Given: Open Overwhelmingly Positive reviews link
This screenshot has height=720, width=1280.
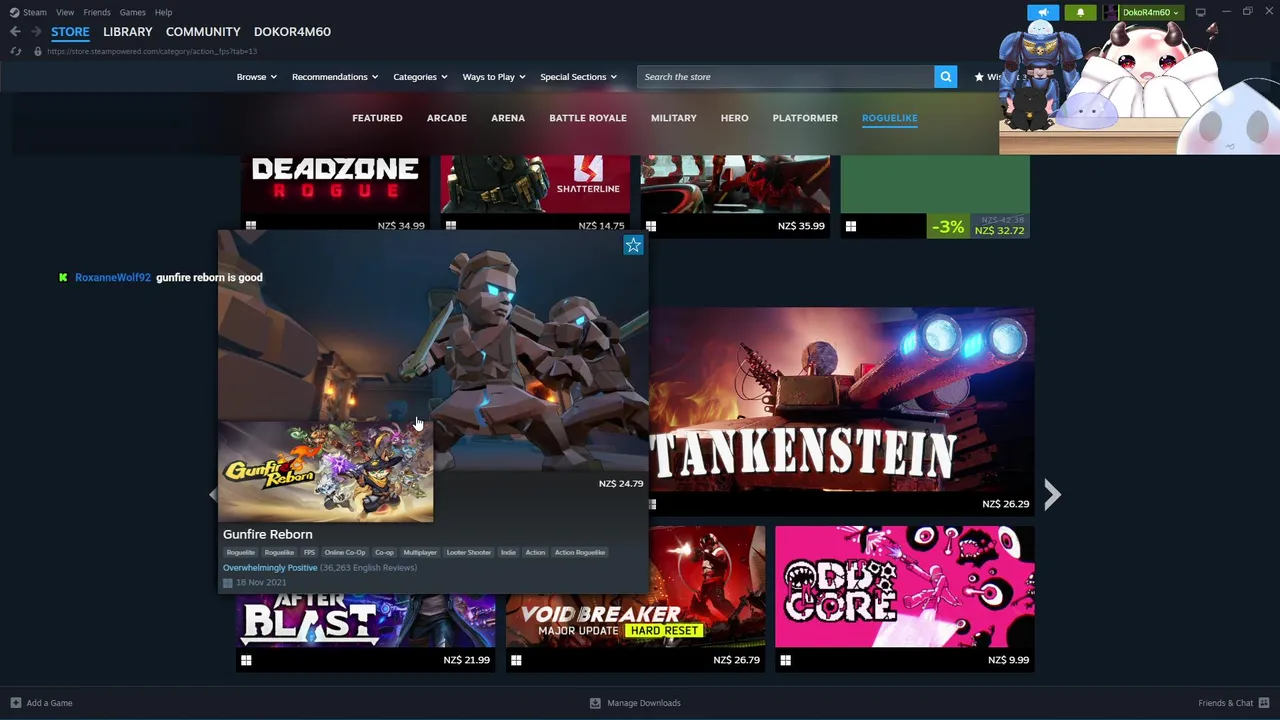Looking at the screenshot, I should [270, 568].
